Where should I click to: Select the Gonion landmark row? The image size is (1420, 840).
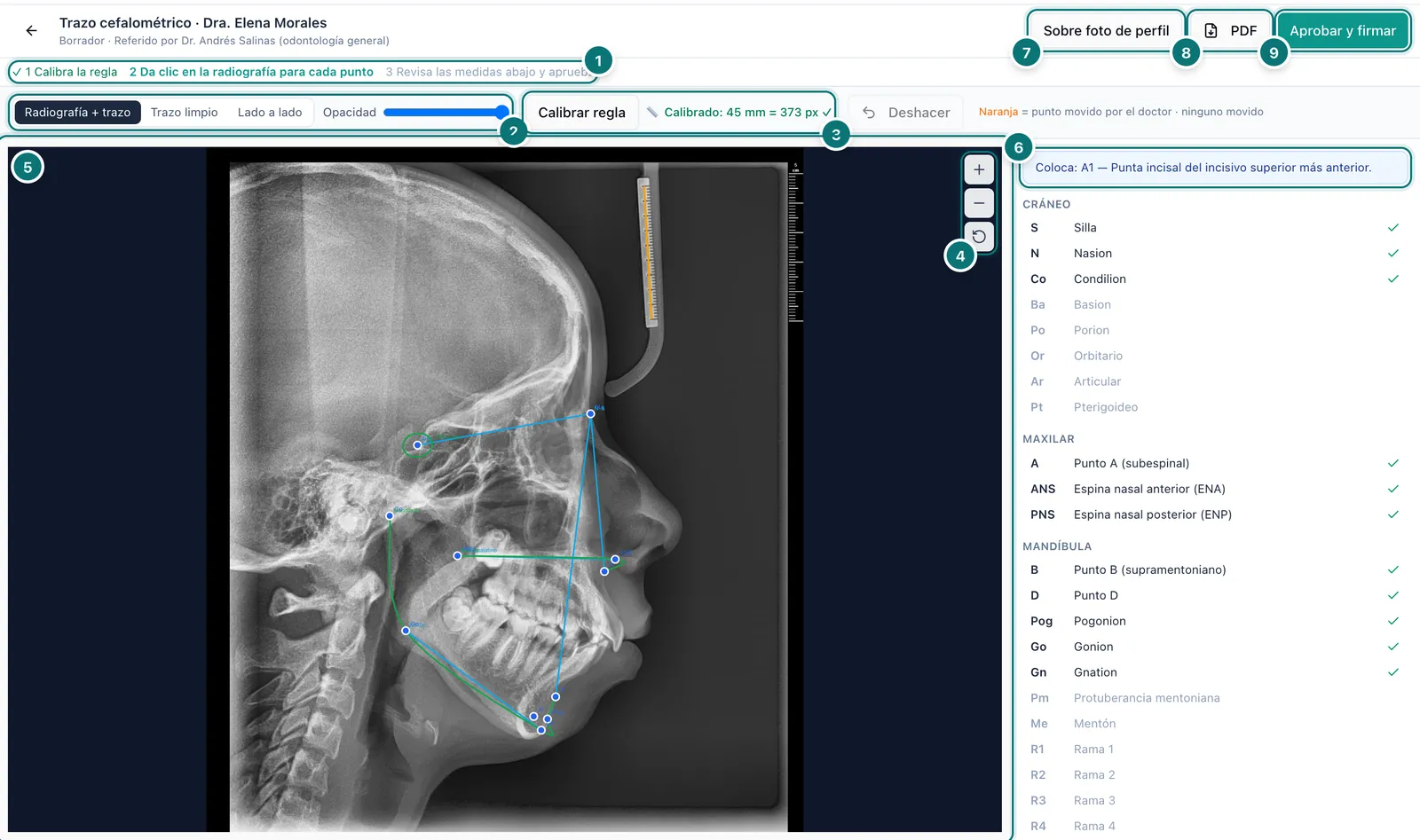click(x=1214, y=648)
